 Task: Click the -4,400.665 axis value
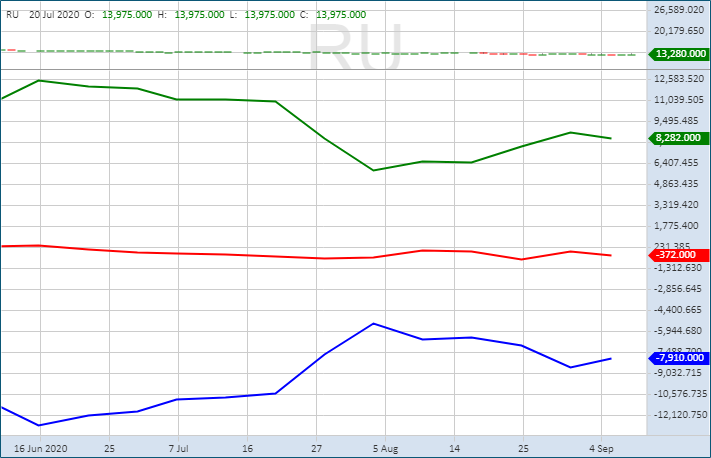pyautogui.click(x=677, y=310)
